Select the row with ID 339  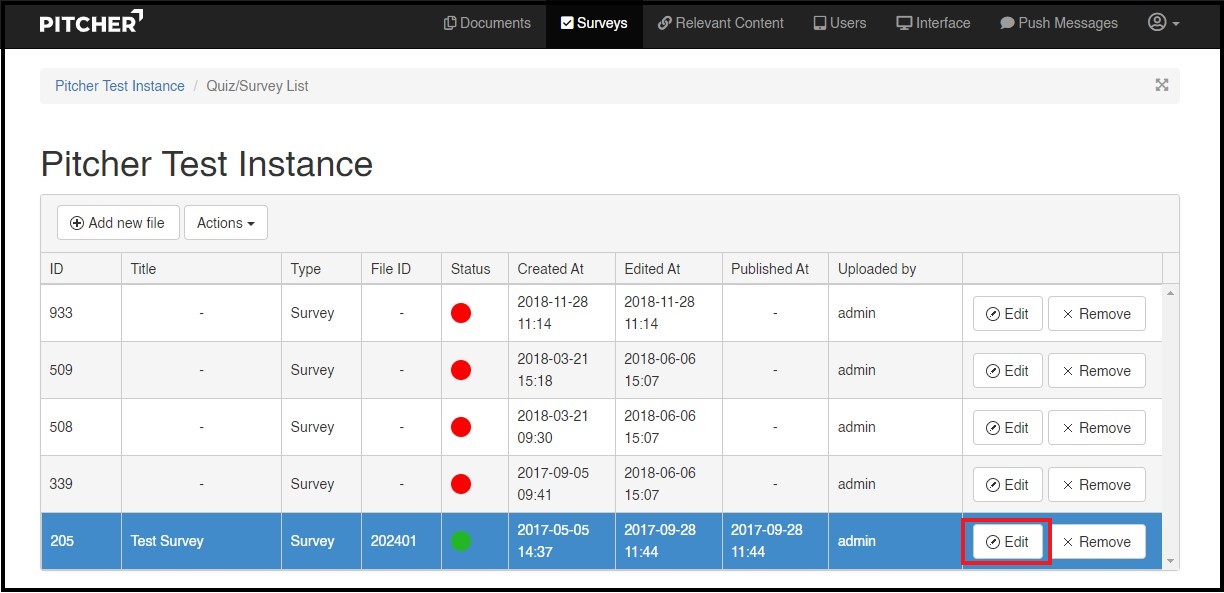pos(62,484)
